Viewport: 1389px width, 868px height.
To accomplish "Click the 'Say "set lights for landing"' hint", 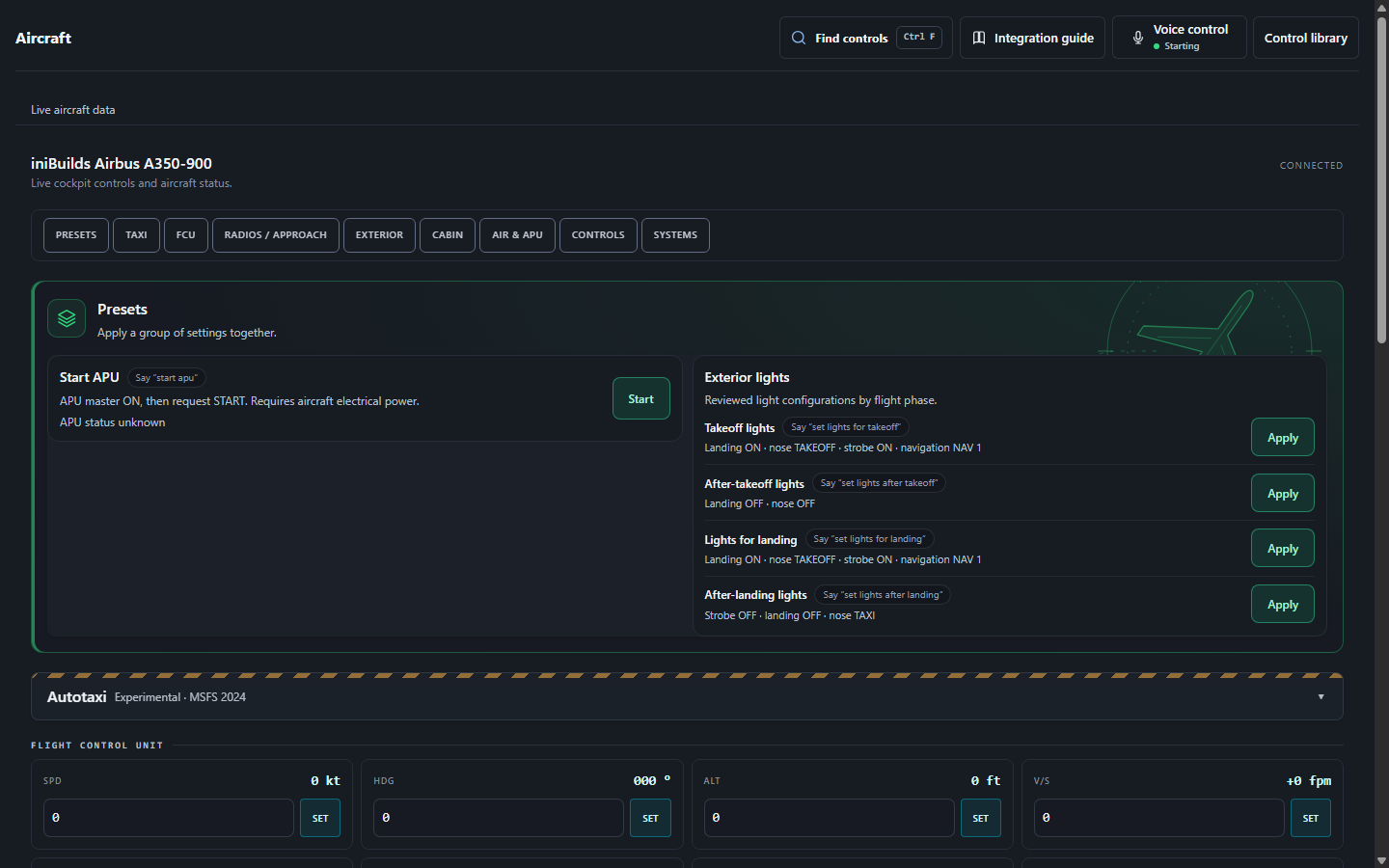I will [869, 539].
